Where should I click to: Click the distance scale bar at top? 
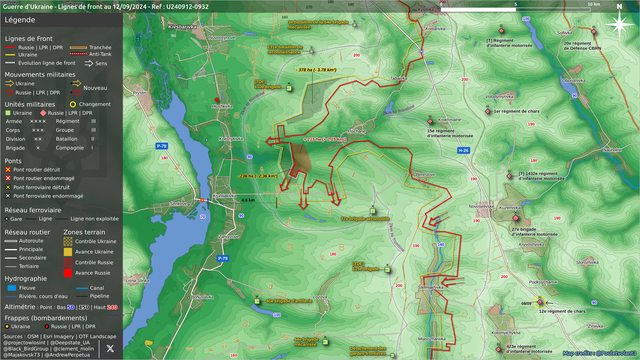[x=516, y=9]
